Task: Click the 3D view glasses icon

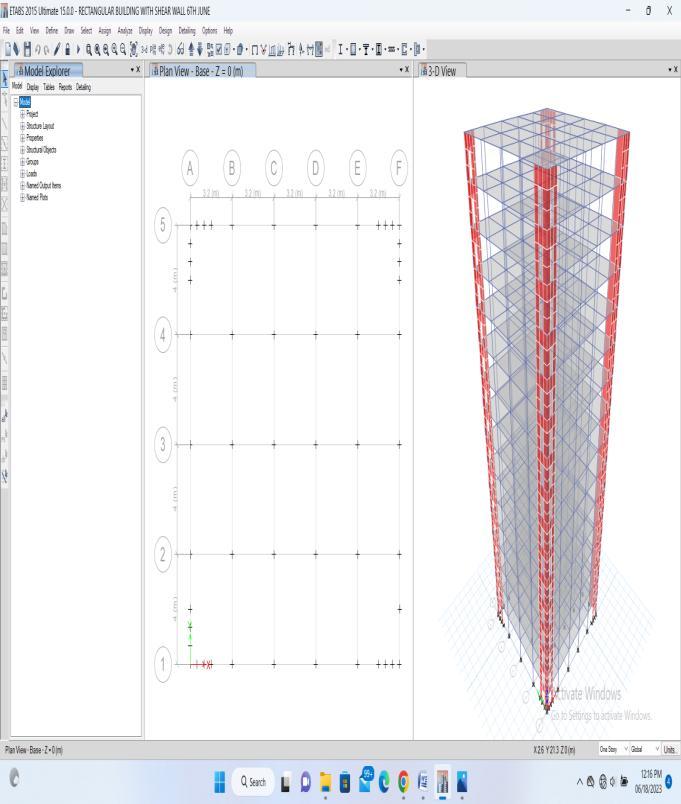Action: point(180,49)
